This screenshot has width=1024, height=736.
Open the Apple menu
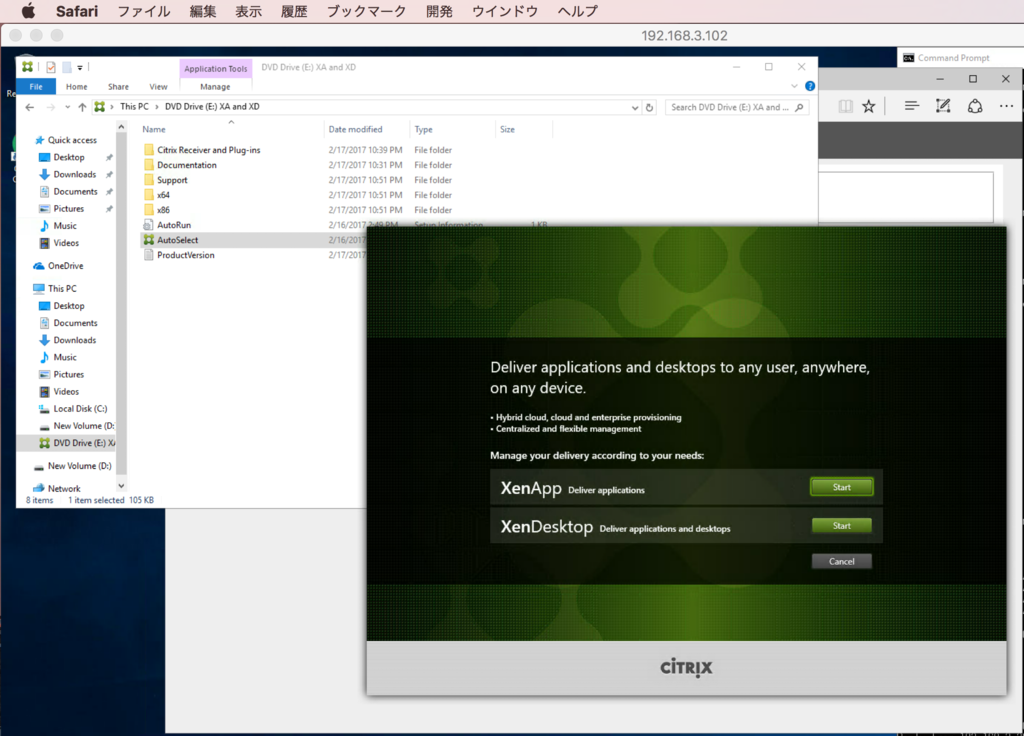pyautogui.click(x=28, y=11)
